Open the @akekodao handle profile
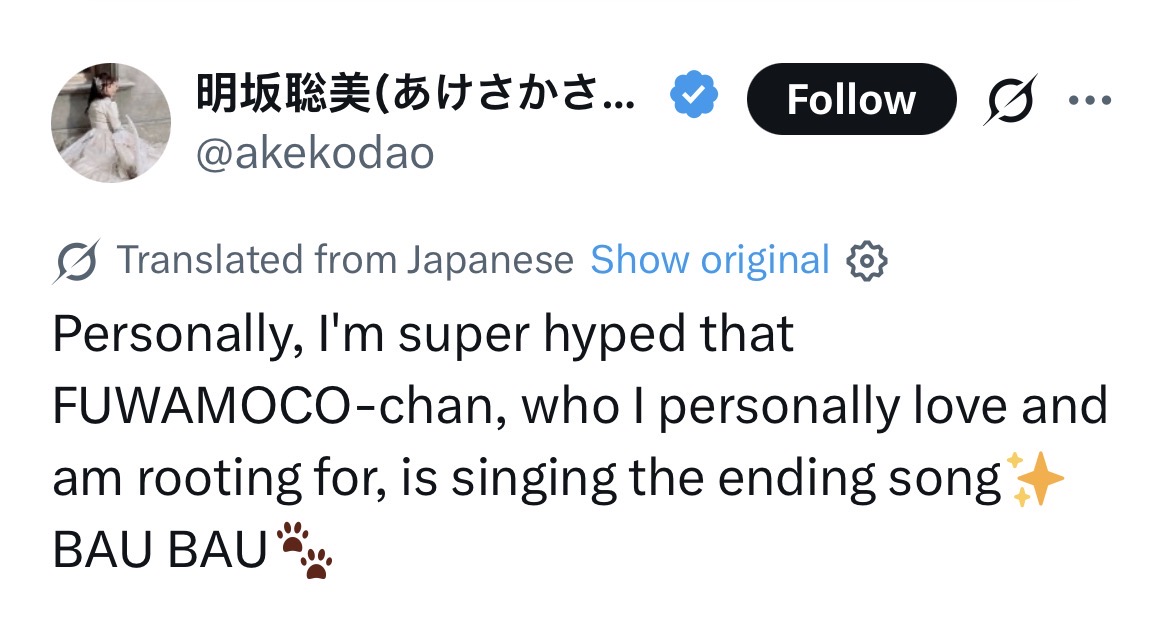This screenshot has height=617, width=1170. [315, 153]
